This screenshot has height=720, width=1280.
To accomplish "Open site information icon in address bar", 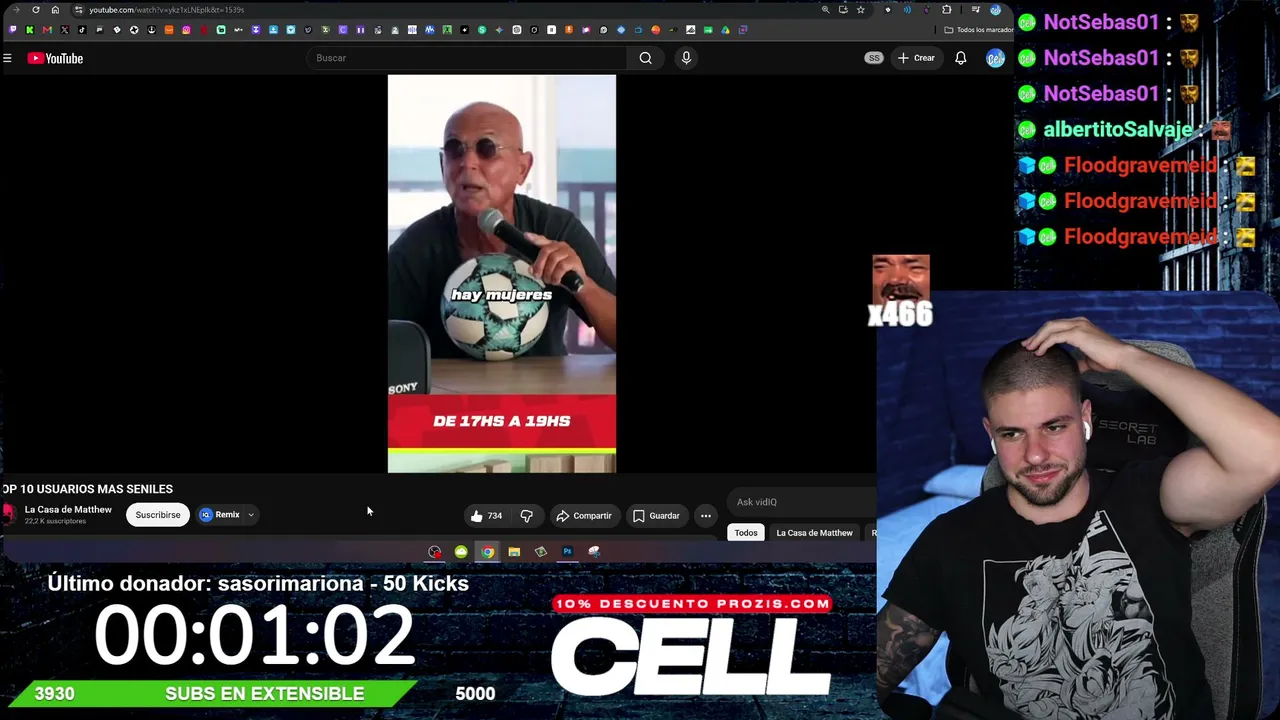I will (78, 10).
